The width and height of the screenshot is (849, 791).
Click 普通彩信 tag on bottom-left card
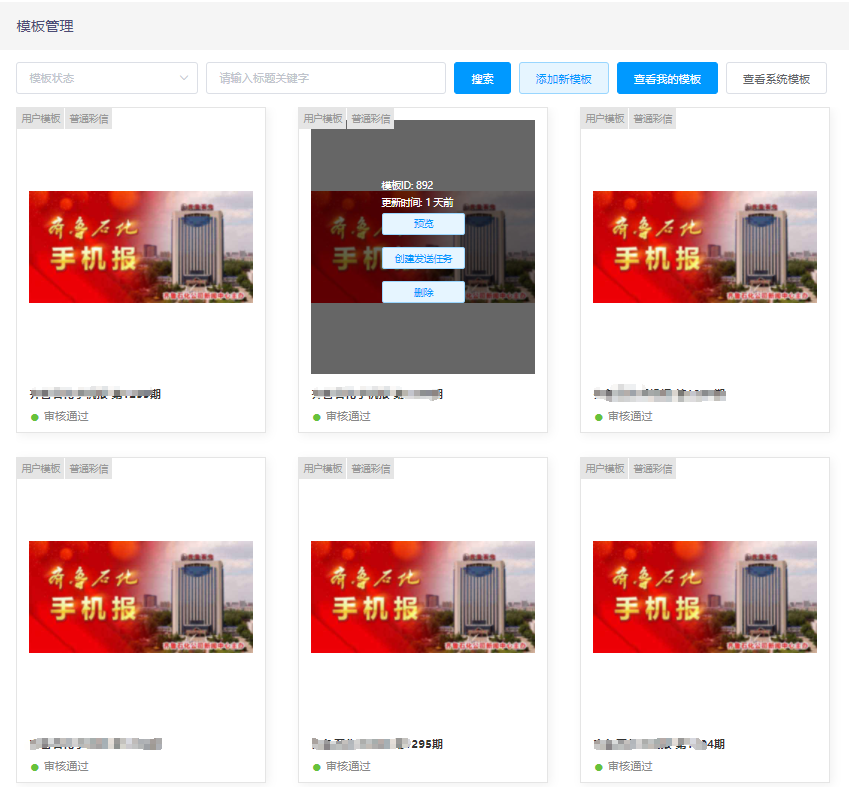(x=88, y=468)
